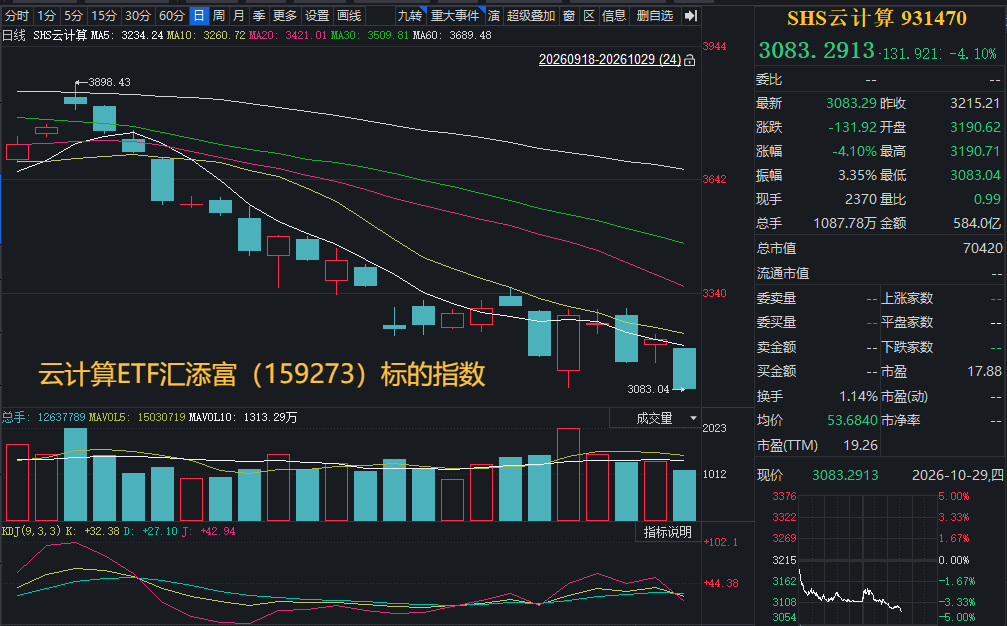
Task: Open the 更多 more periods menu
Action: point(284,15)
